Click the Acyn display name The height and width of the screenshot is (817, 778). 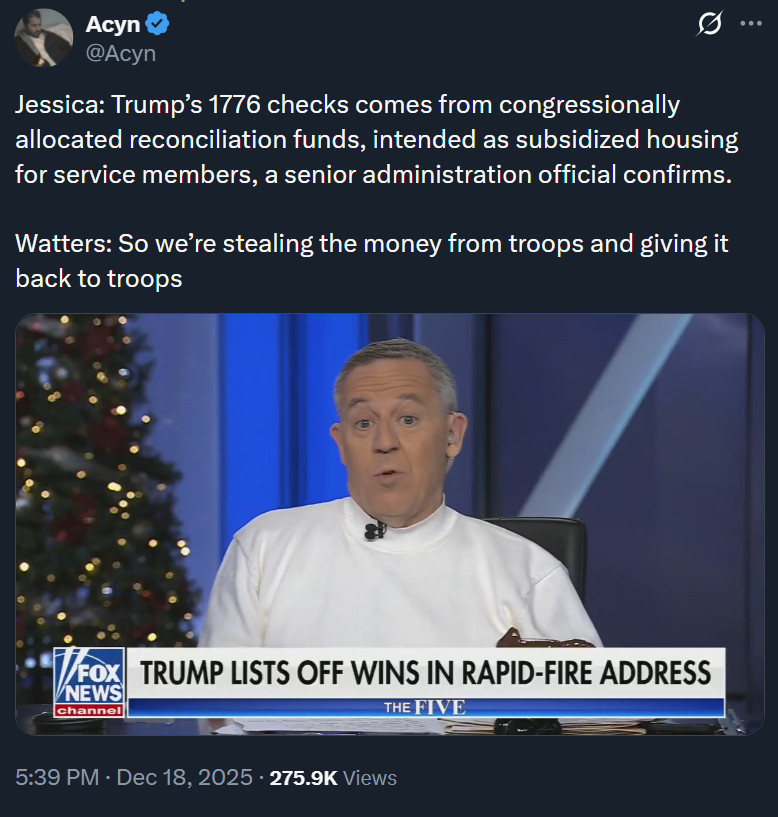coord(113,24)
